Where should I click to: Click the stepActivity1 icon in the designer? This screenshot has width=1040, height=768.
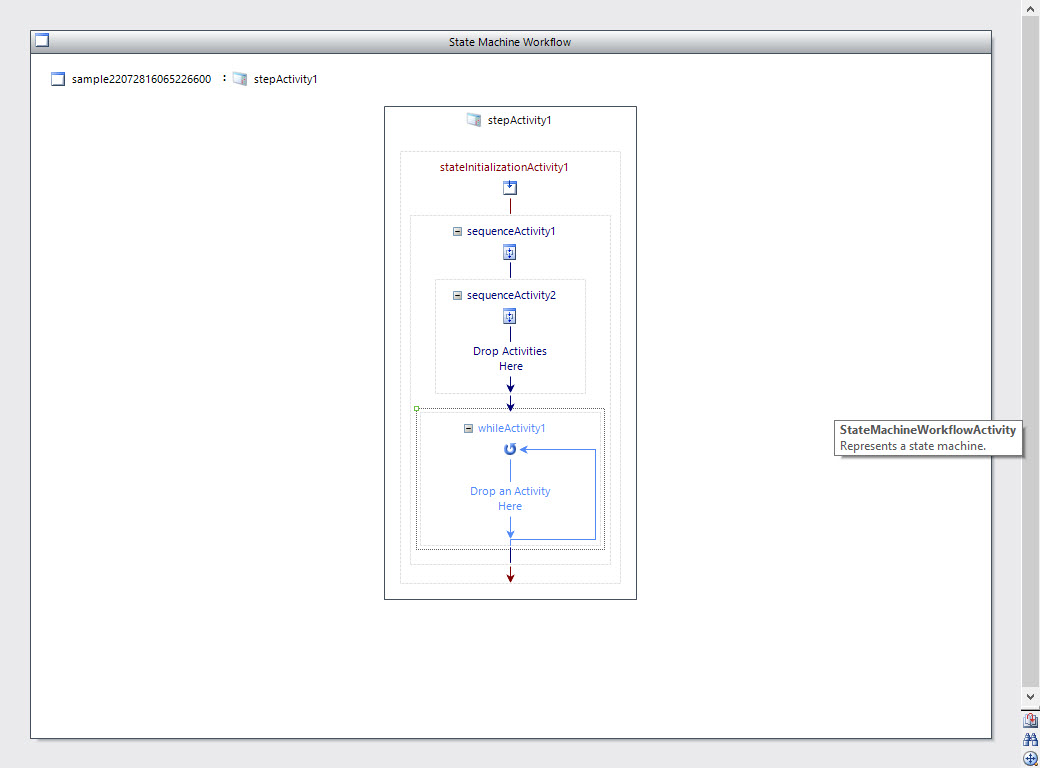474,120
